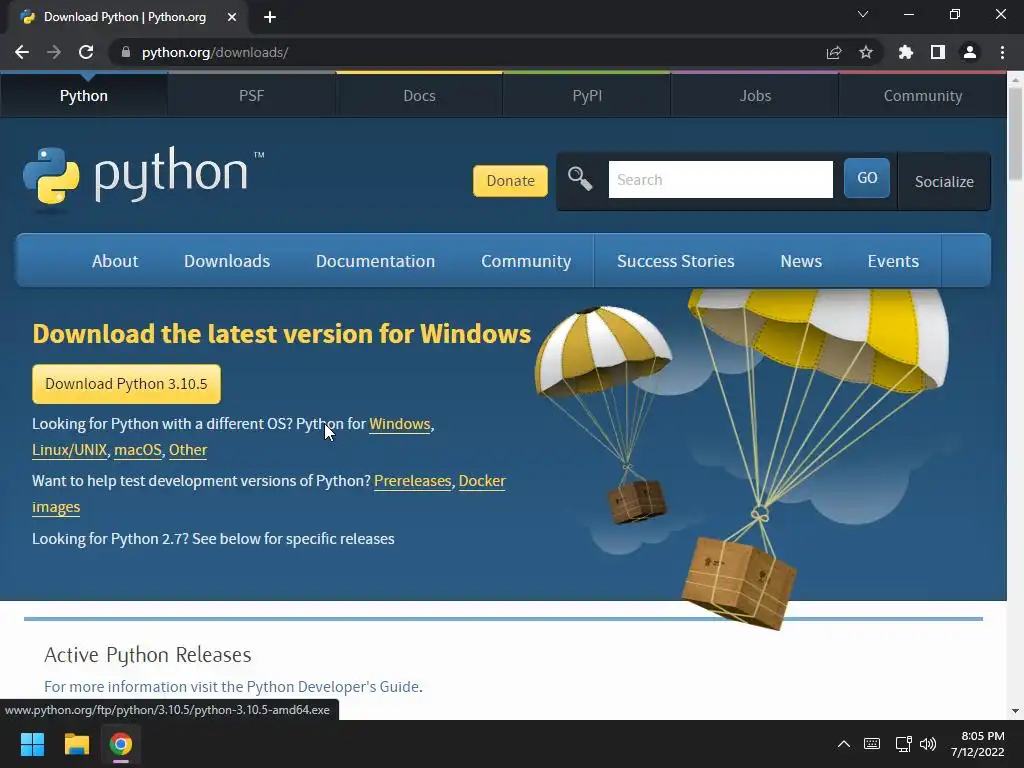Open File Explorer from the taskbar

tap(76, 744)
